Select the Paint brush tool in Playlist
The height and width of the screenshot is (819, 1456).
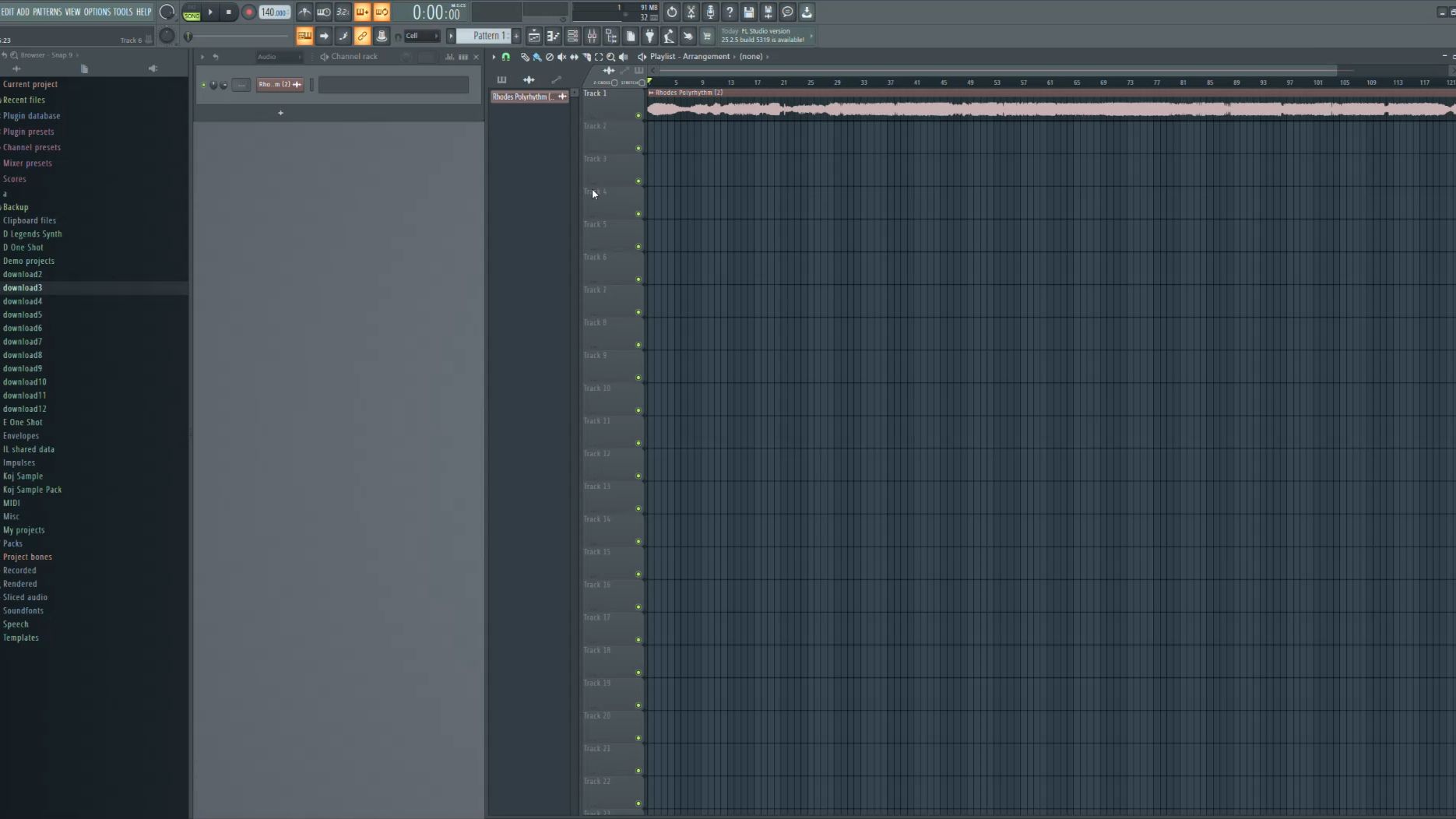point(537,57)
